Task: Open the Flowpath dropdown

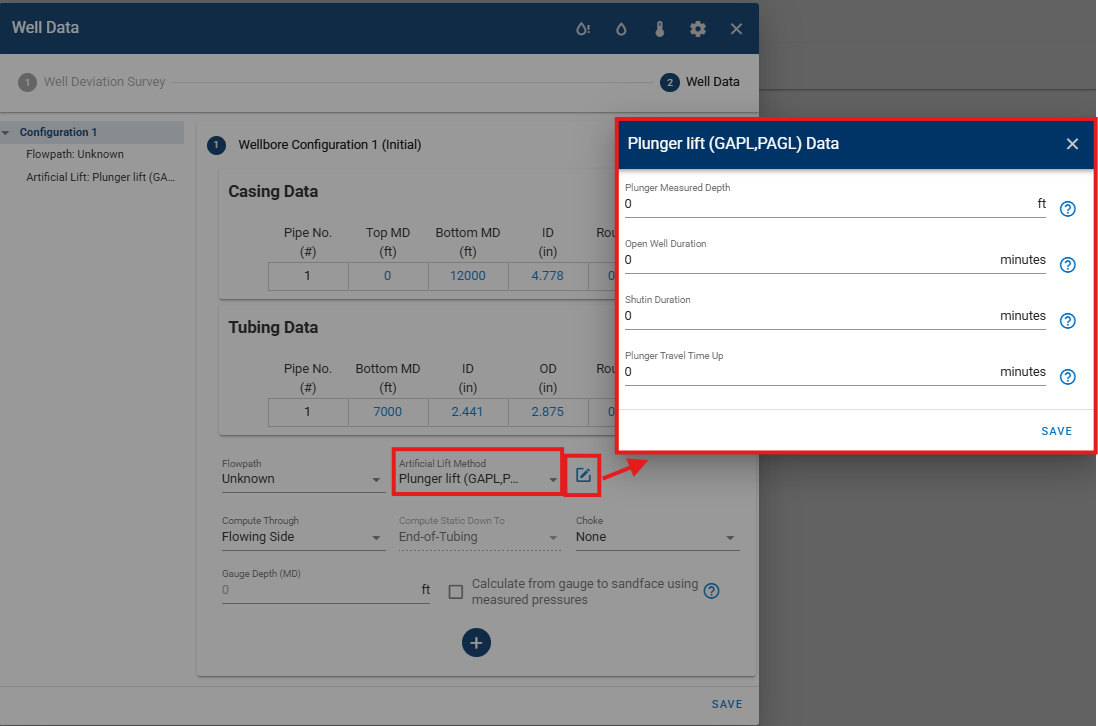Action: [x=302, y=479]
